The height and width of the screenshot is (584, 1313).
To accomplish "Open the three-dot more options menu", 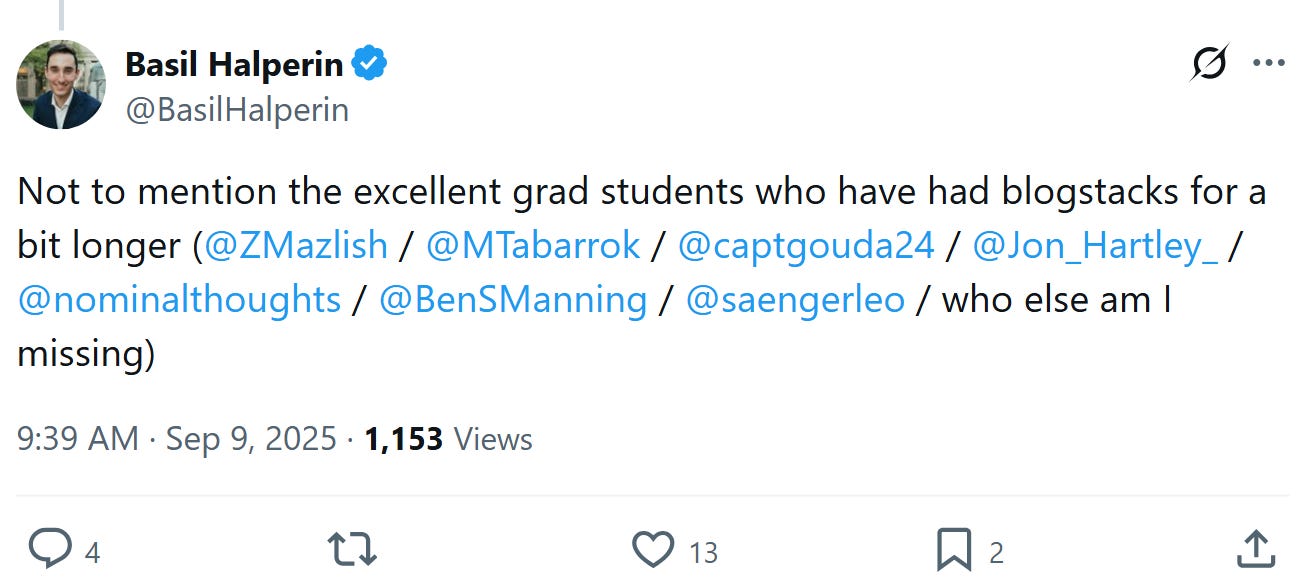I will pos(1268,65).
